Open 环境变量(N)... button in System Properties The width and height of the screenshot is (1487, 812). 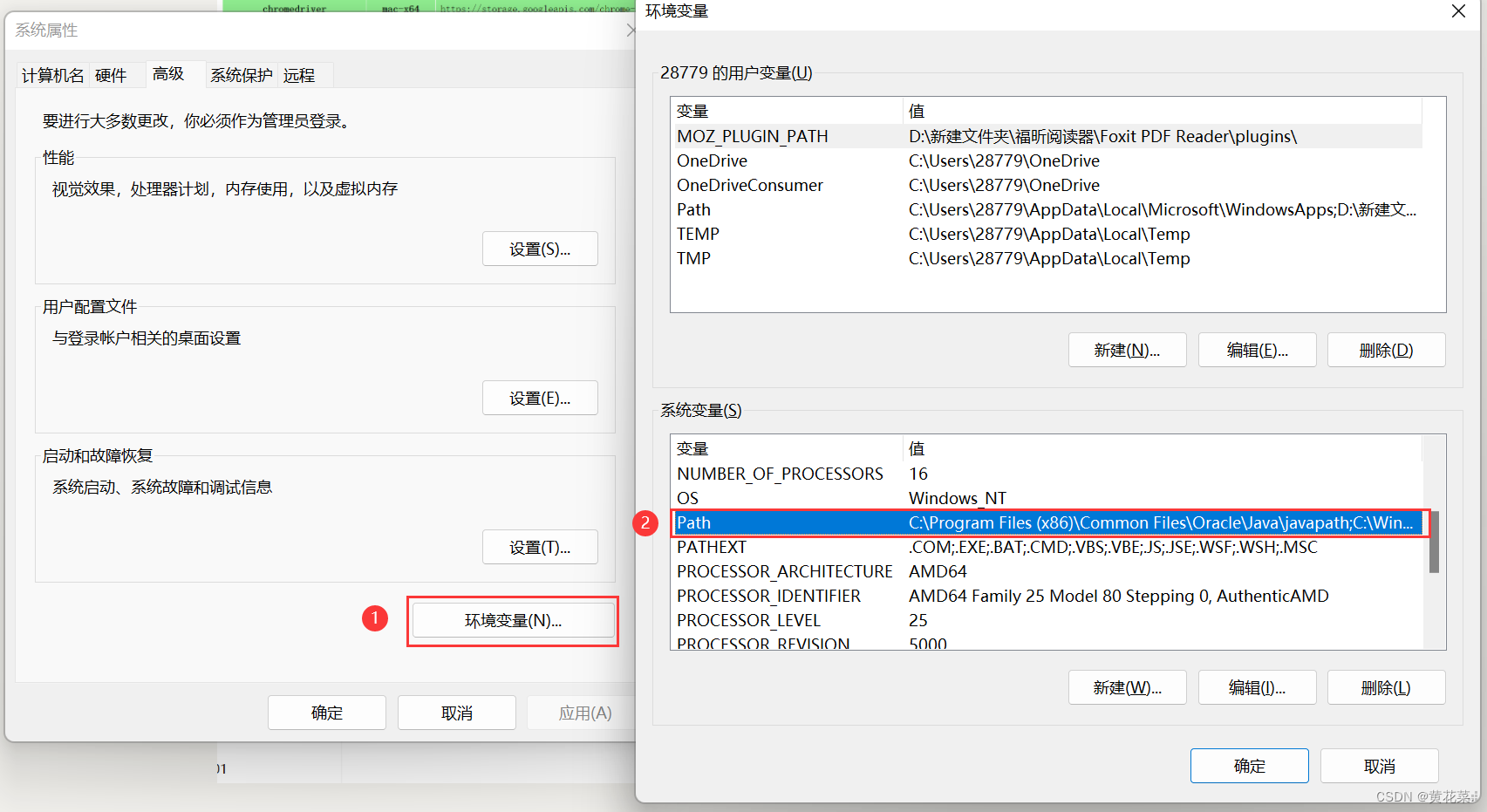tap(513, 620)
